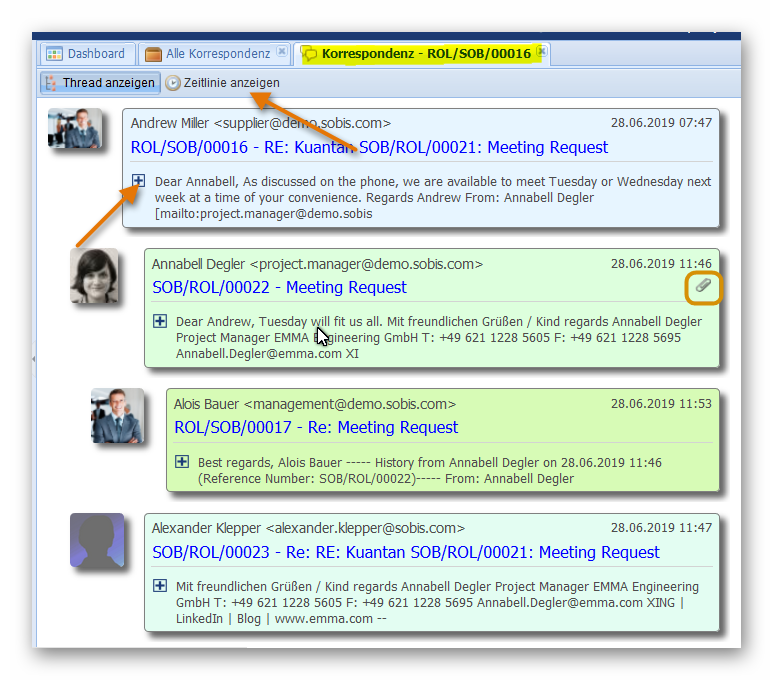Image resolution: width=773 pixels, height=680 pixels.
Task: Click Alexander Klepper's placeholder avatar
Action: tap(97, 541)
